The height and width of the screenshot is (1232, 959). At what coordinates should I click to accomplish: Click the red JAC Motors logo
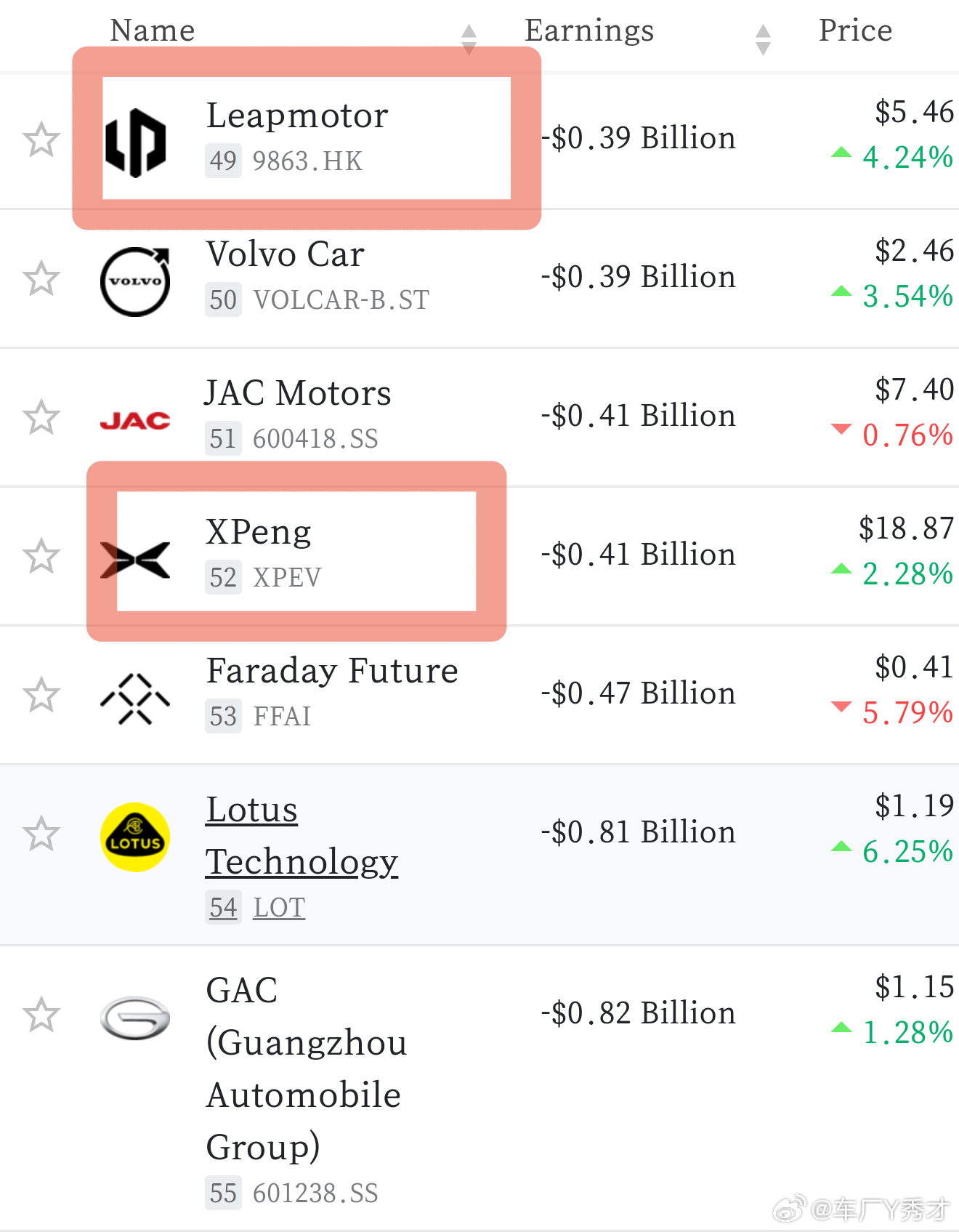click(x=135, y=420)
